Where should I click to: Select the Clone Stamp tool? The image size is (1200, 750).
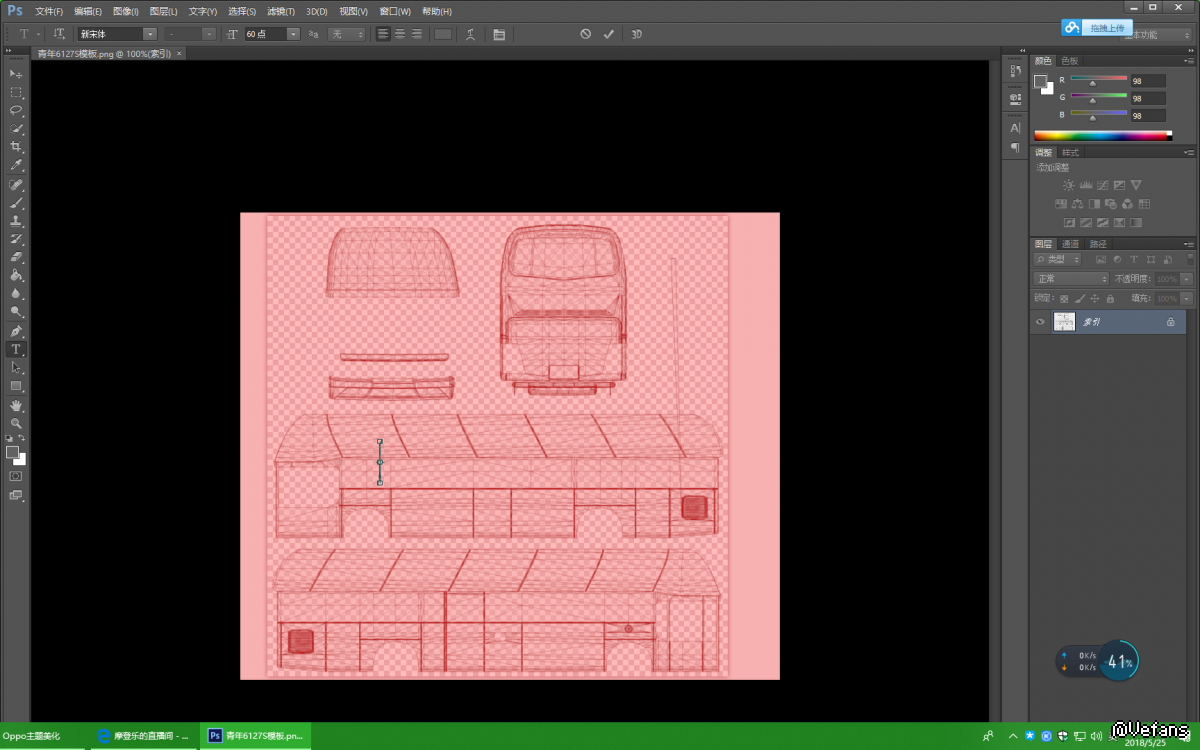coord(16,221)
